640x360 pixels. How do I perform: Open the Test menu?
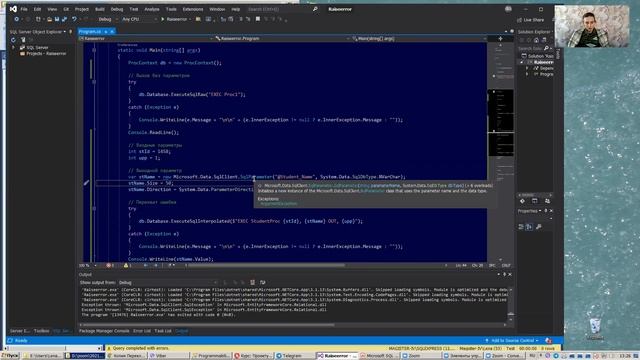(134, 9)
